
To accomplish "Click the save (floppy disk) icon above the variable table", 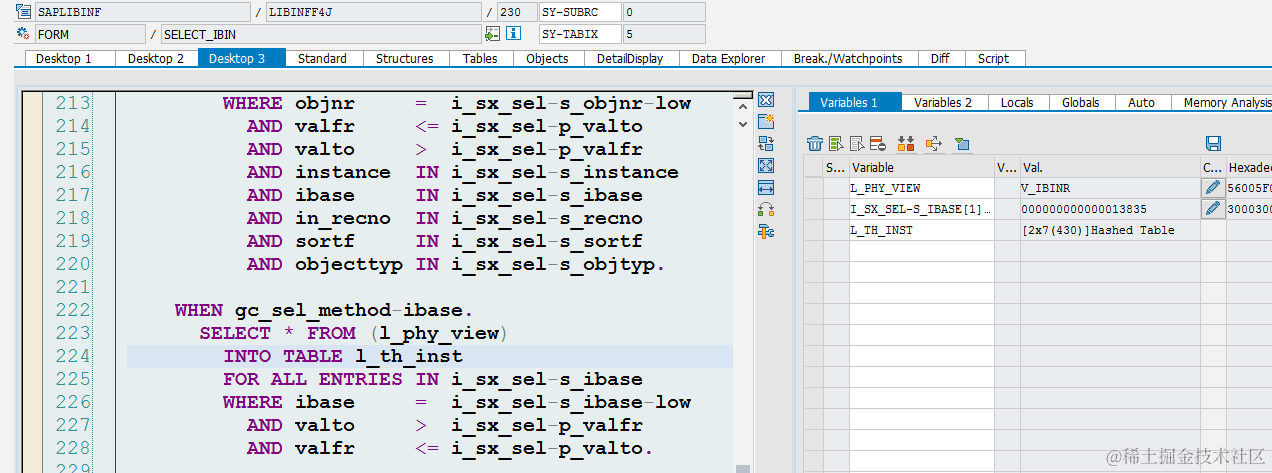I will pos(1214,144).
